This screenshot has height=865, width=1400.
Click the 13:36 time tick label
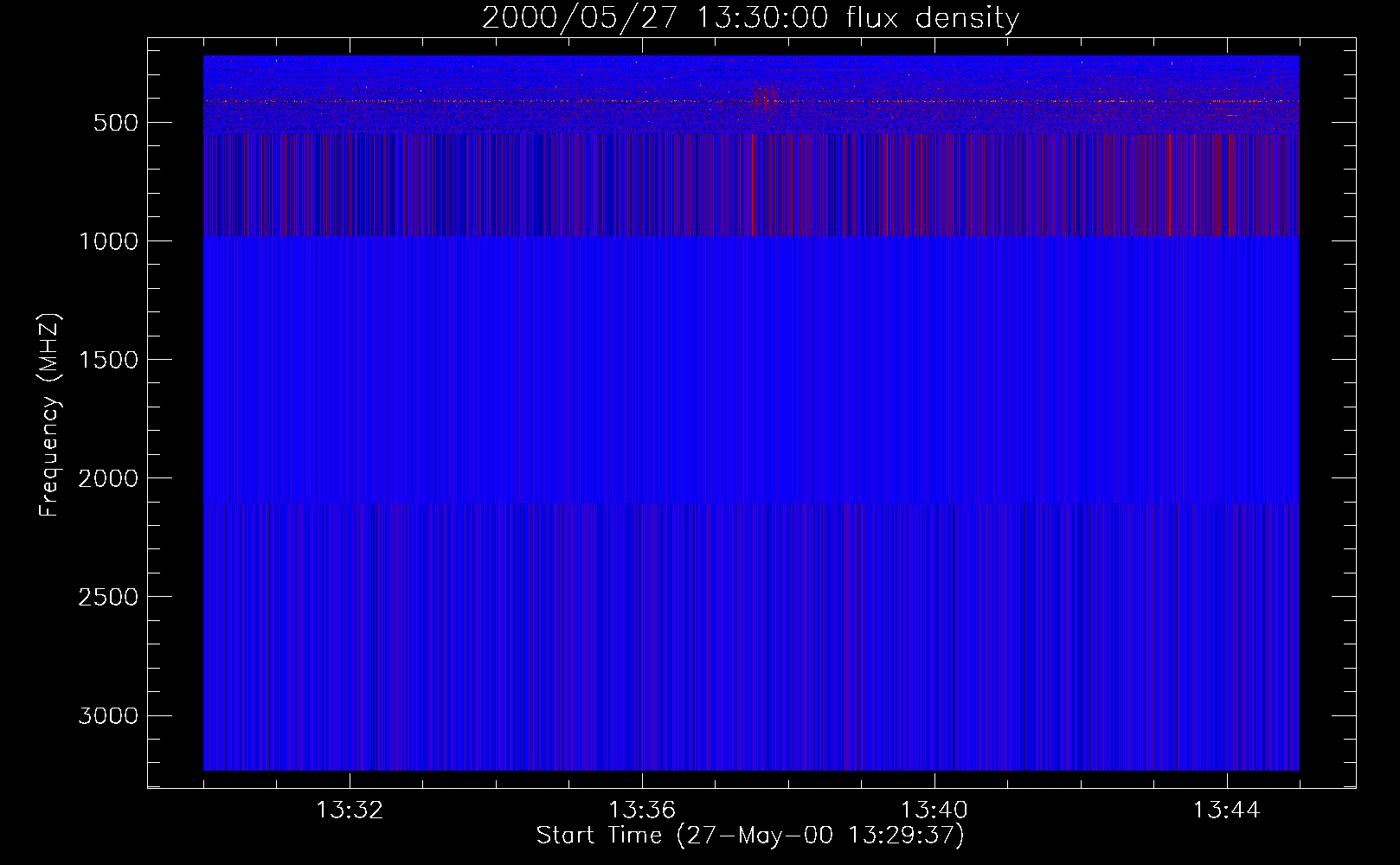point(642,811)
